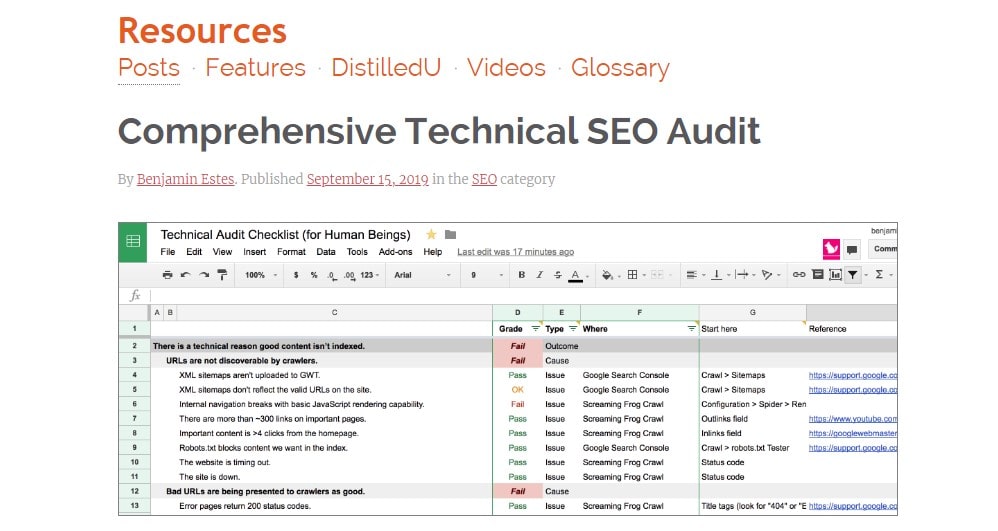Open the 100% zoom dropdown

tap(262, 275)
